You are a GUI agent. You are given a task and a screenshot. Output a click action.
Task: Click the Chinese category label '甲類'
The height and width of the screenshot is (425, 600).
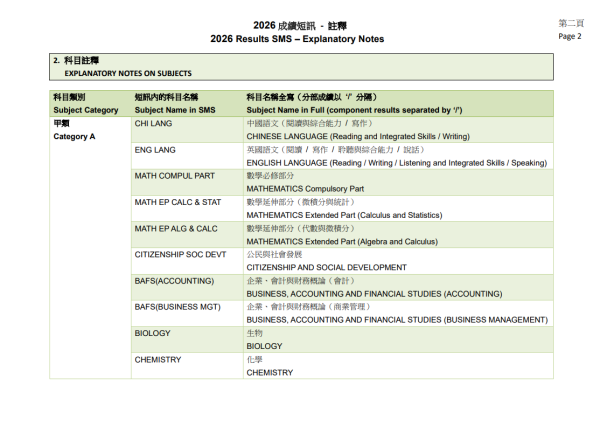tap(61, 124)
